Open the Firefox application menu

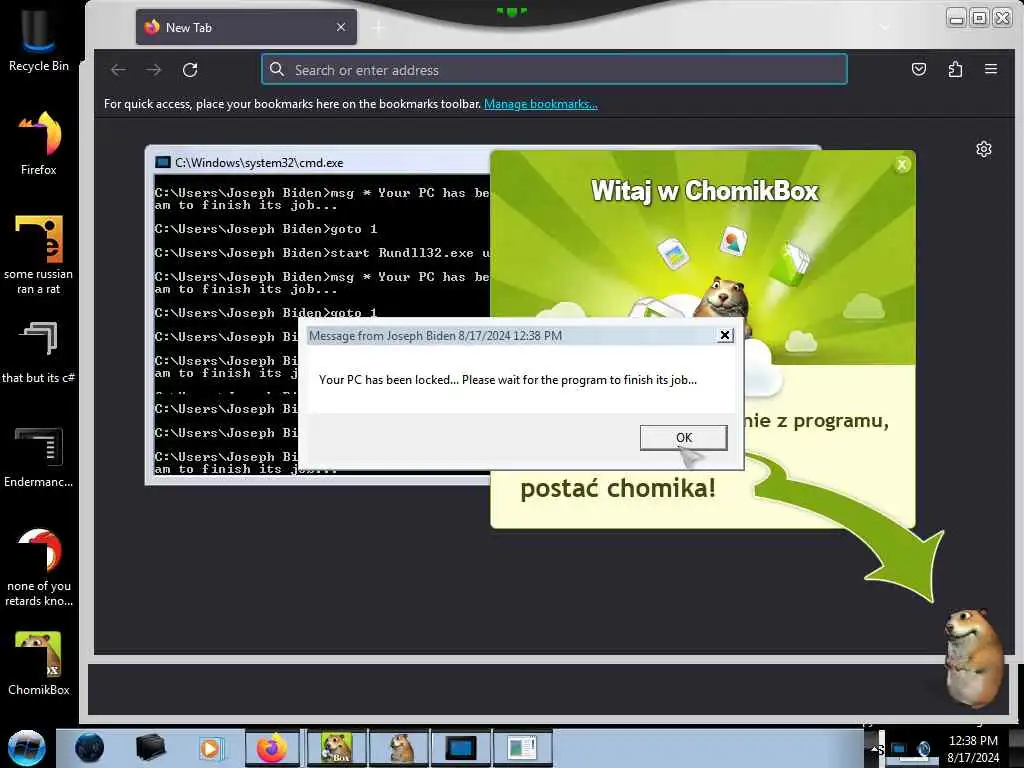coord(991,69)
